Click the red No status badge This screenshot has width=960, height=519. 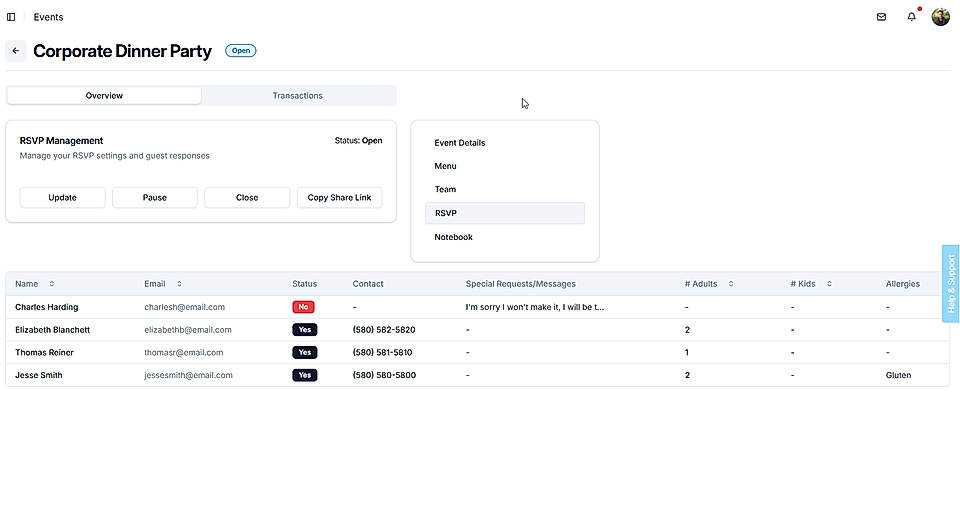pos(303,307)
